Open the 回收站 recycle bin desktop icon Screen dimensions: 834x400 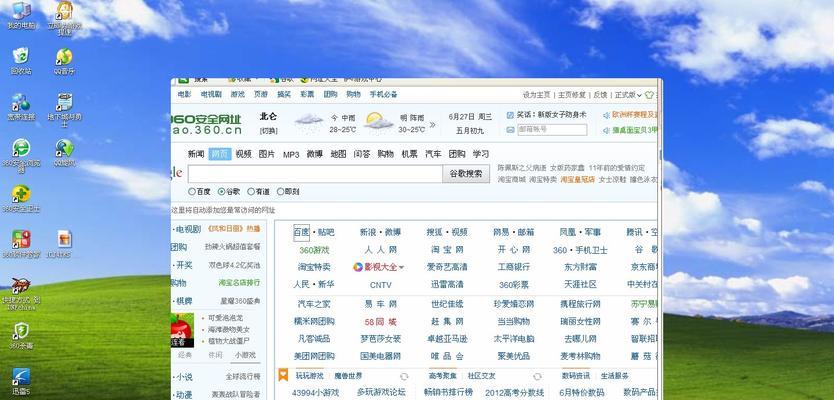coord(21,61)
